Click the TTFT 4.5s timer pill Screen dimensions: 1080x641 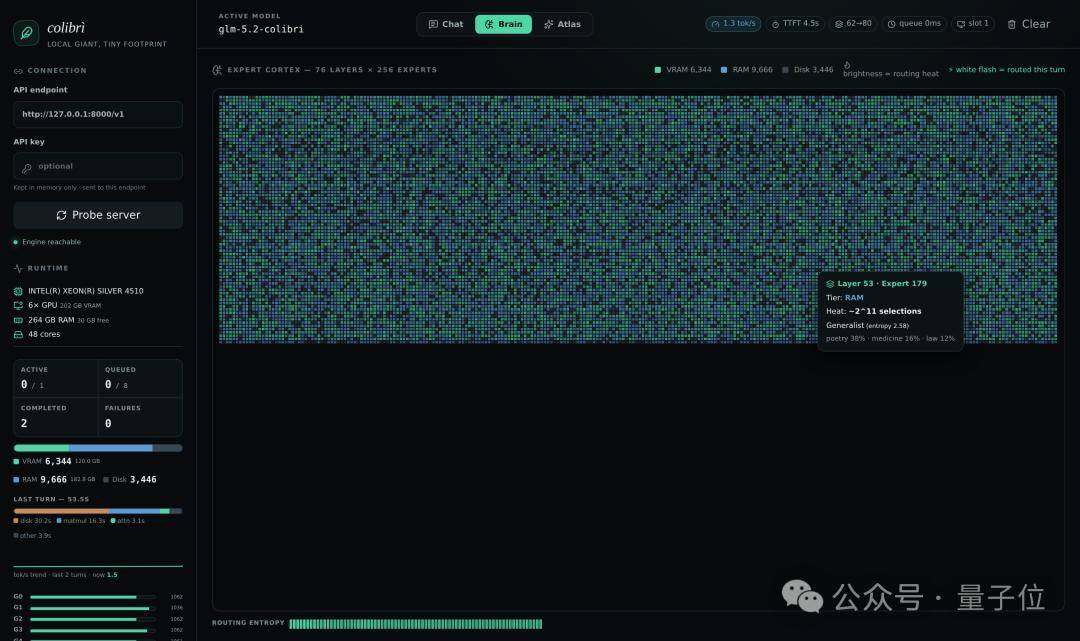click(x=796, y=23)
